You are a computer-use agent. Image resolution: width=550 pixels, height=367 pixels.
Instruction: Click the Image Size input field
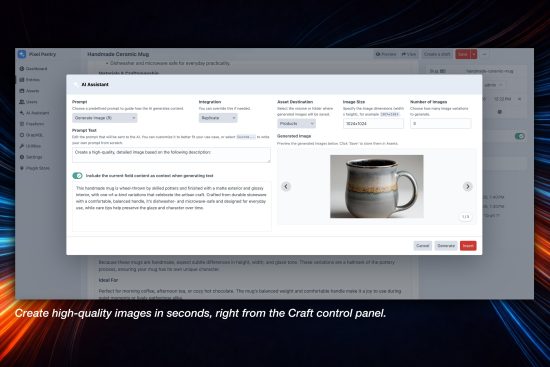(373, 124)
